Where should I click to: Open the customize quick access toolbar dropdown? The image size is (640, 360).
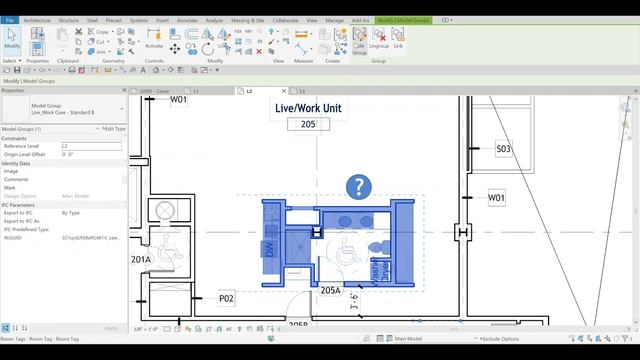pos(217,70)
